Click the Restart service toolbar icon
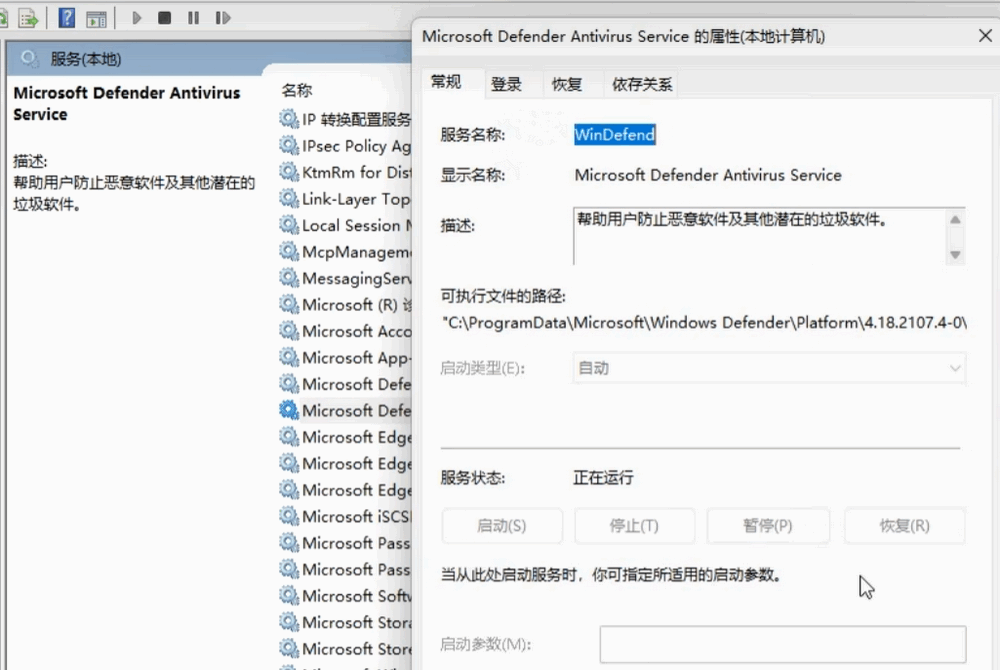The height and width of the screenshot is (670, 1000). 223,18
